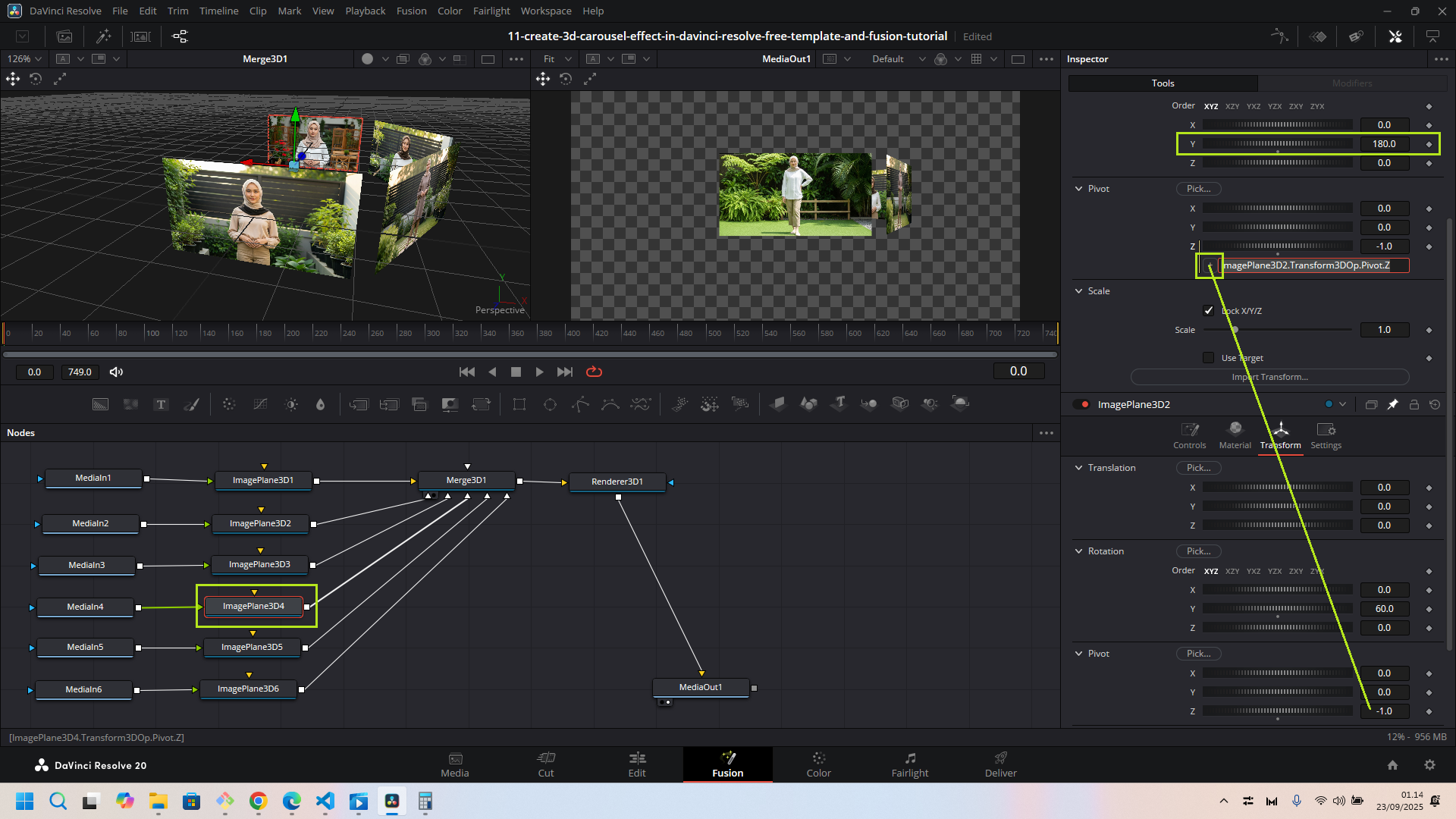Select the Text+ tool in toolbar
This screenshot has height=819, width=1456.
(x=161, y=405)
